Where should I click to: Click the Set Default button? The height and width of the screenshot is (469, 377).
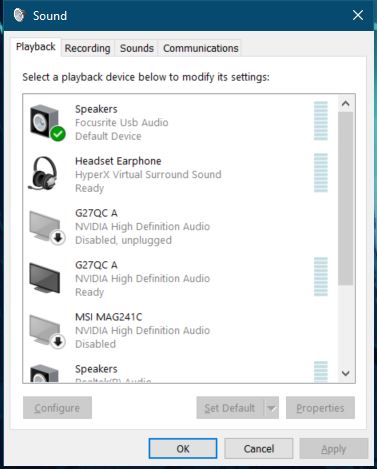pos(230,408)
